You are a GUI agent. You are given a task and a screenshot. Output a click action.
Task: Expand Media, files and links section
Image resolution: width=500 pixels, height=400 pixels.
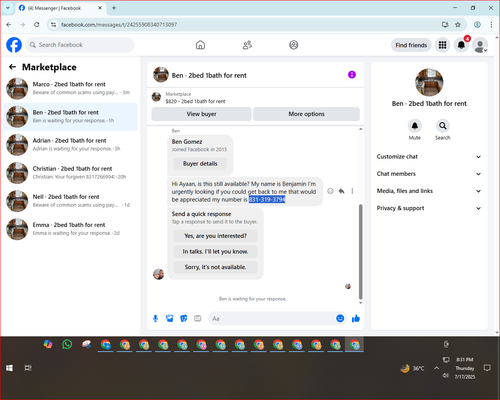coord(429,191)
